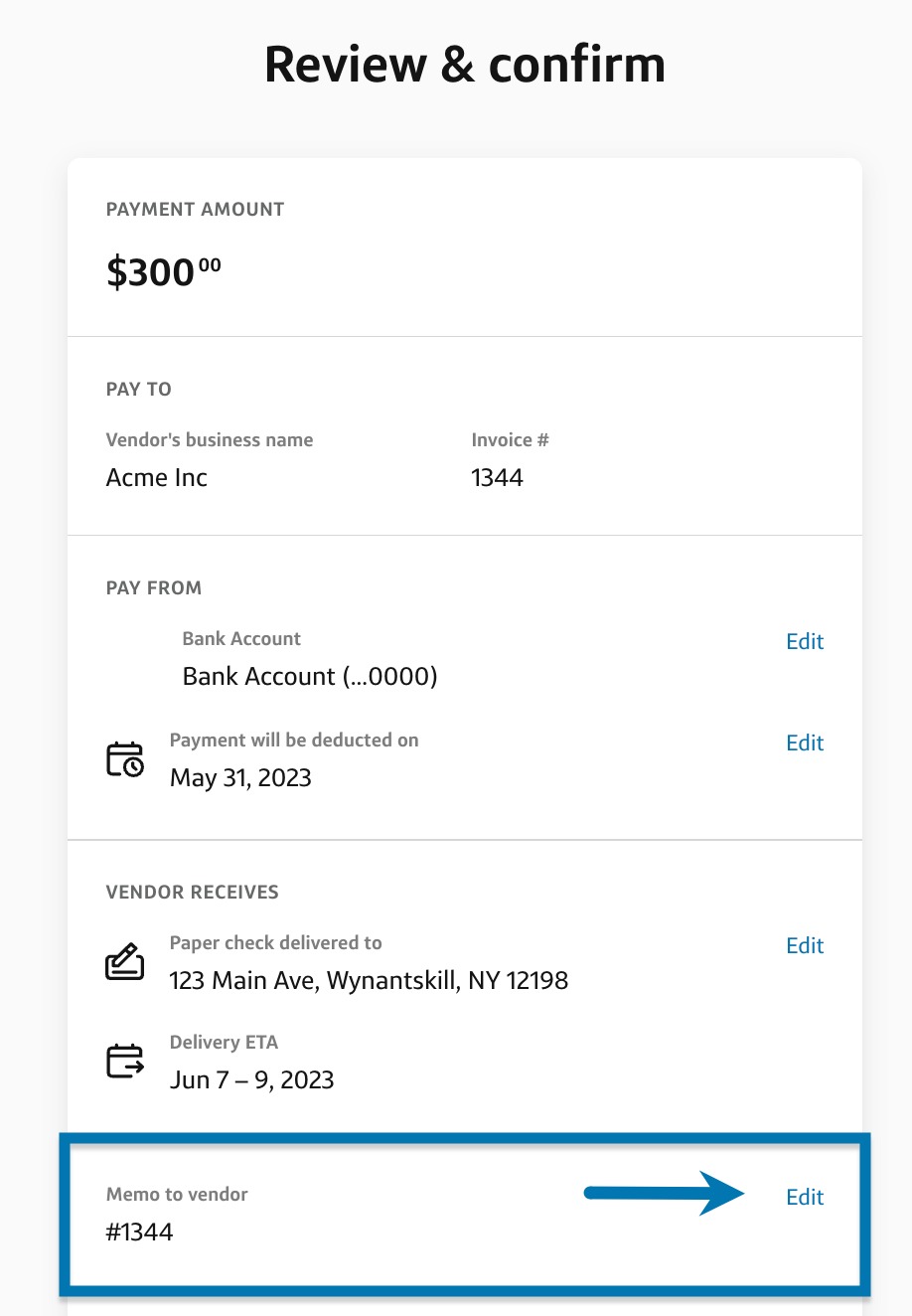Click the Delivery ETA calendar arrow icon
Viewport: 912px width, 1316px height.
coord(125,1062)
